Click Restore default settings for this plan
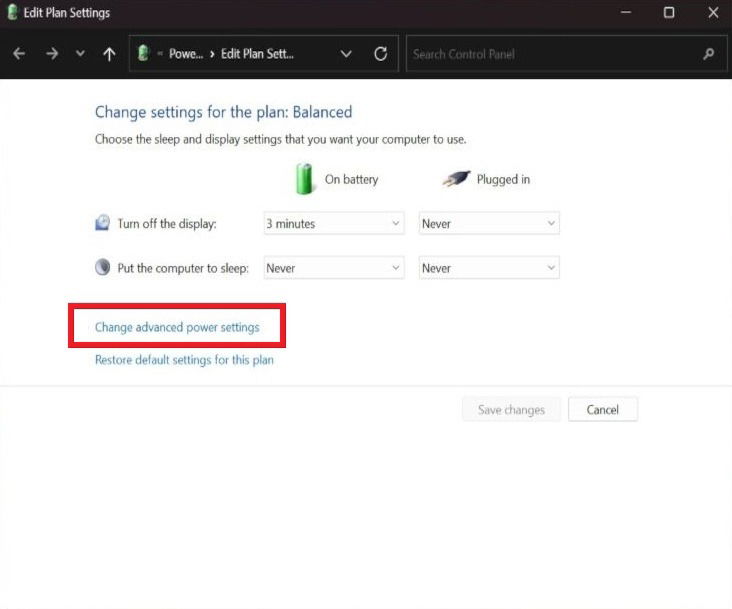The height and width of the screenshot is (609, 732). pos(184,360)
